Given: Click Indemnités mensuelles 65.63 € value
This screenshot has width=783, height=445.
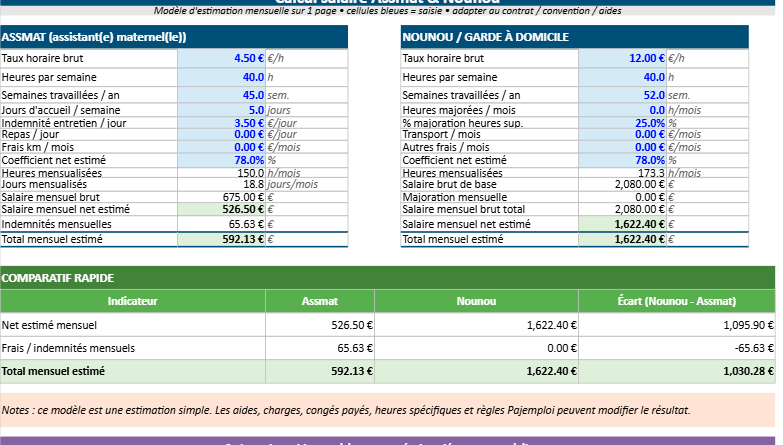Looking at the screenshot, I should pos(221,224).
